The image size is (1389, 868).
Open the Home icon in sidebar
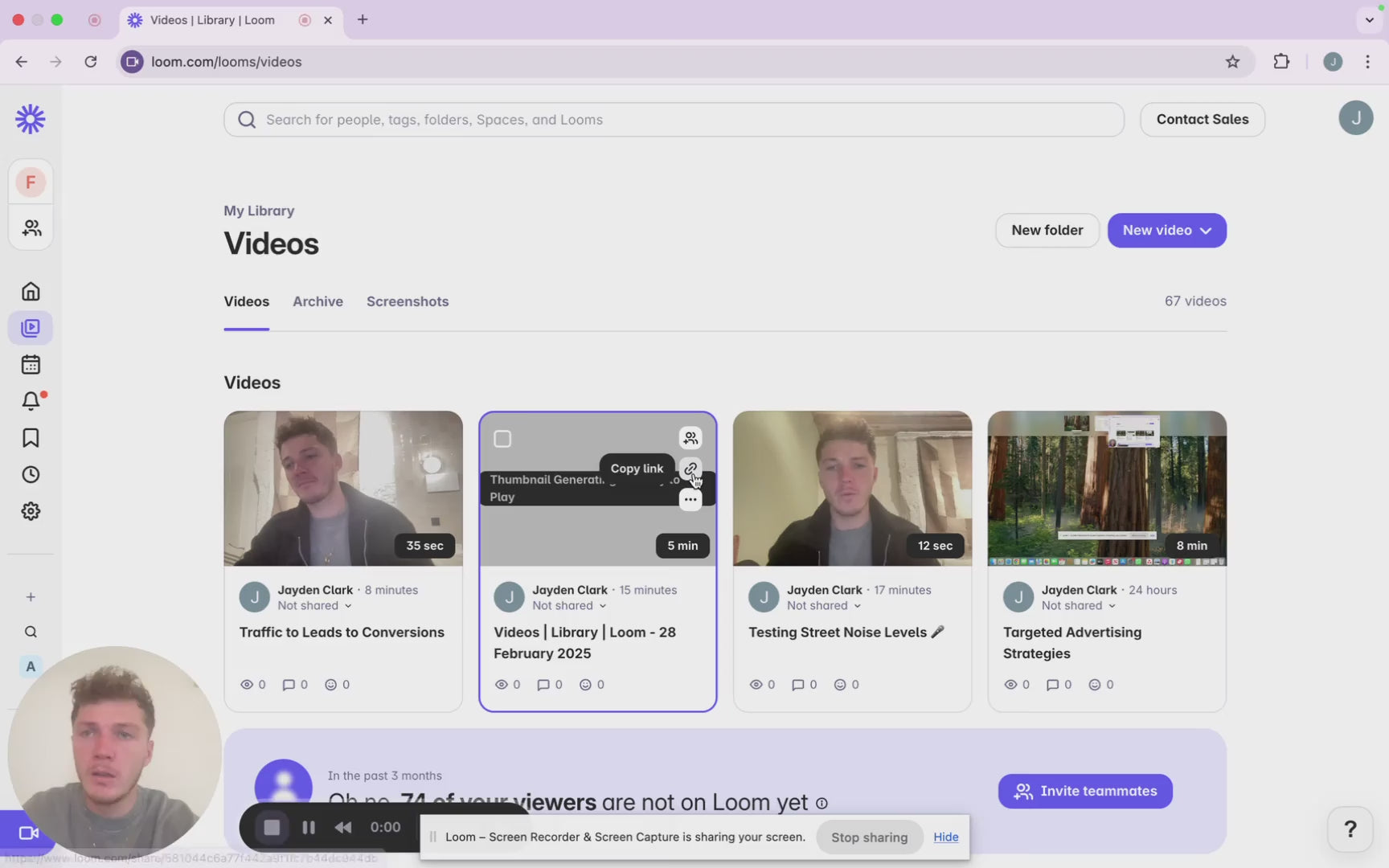pos(31,291)
